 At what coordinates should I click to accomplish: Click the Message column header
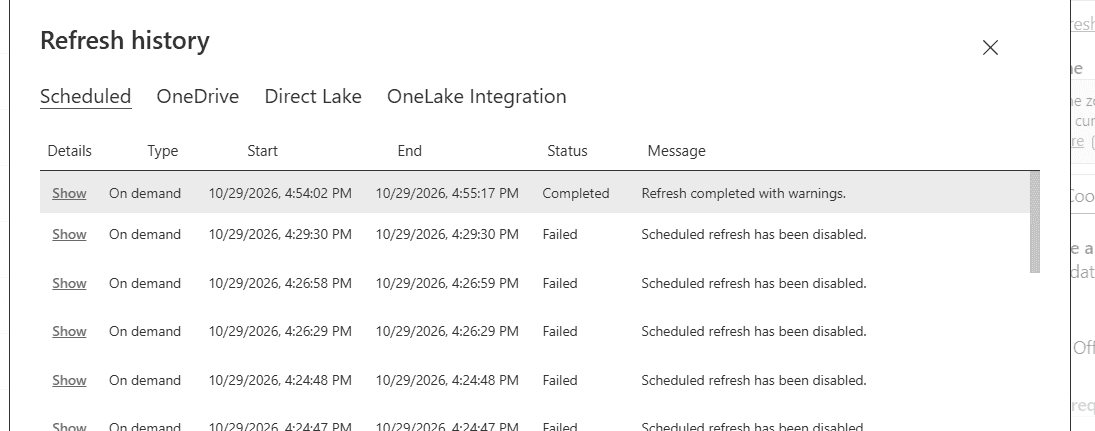(x=676, y=151)
